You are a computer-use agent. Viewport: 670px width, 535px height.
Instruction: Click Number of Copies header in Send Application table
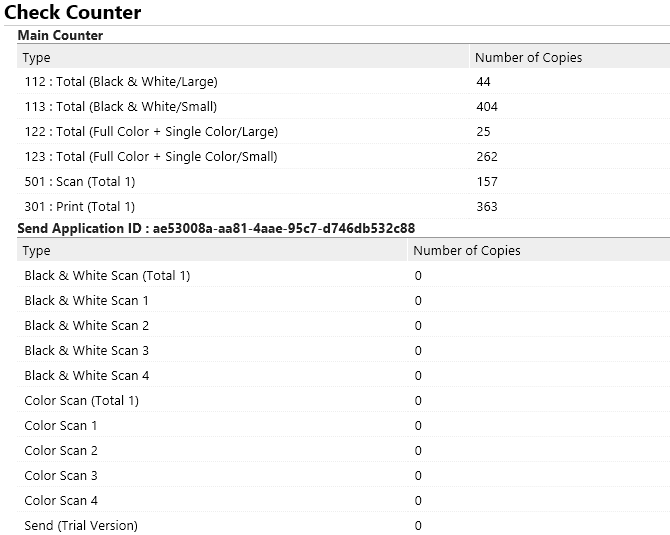[x=466, y=251]
